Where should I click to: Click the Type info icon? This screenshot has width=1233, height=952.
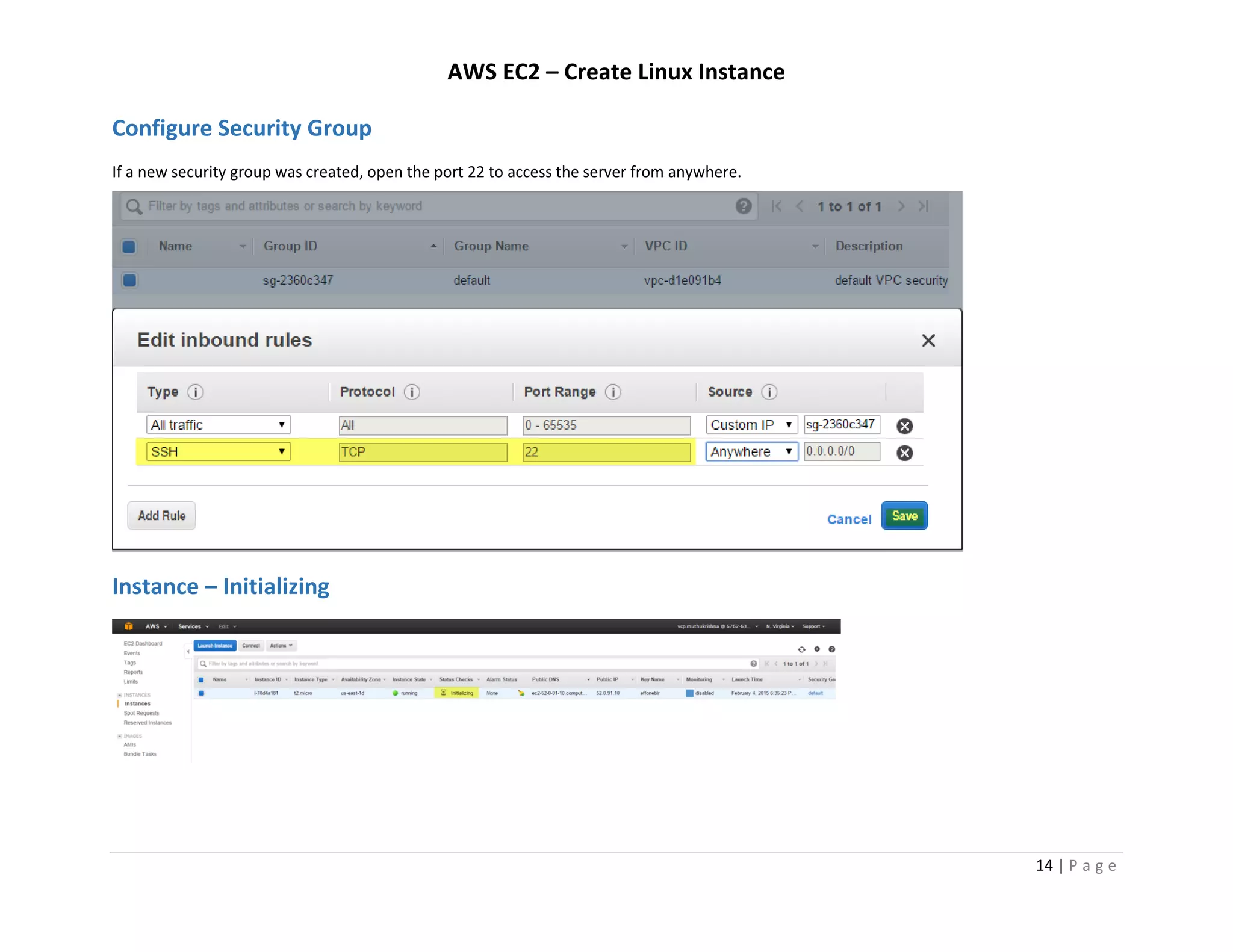point(195,392)
